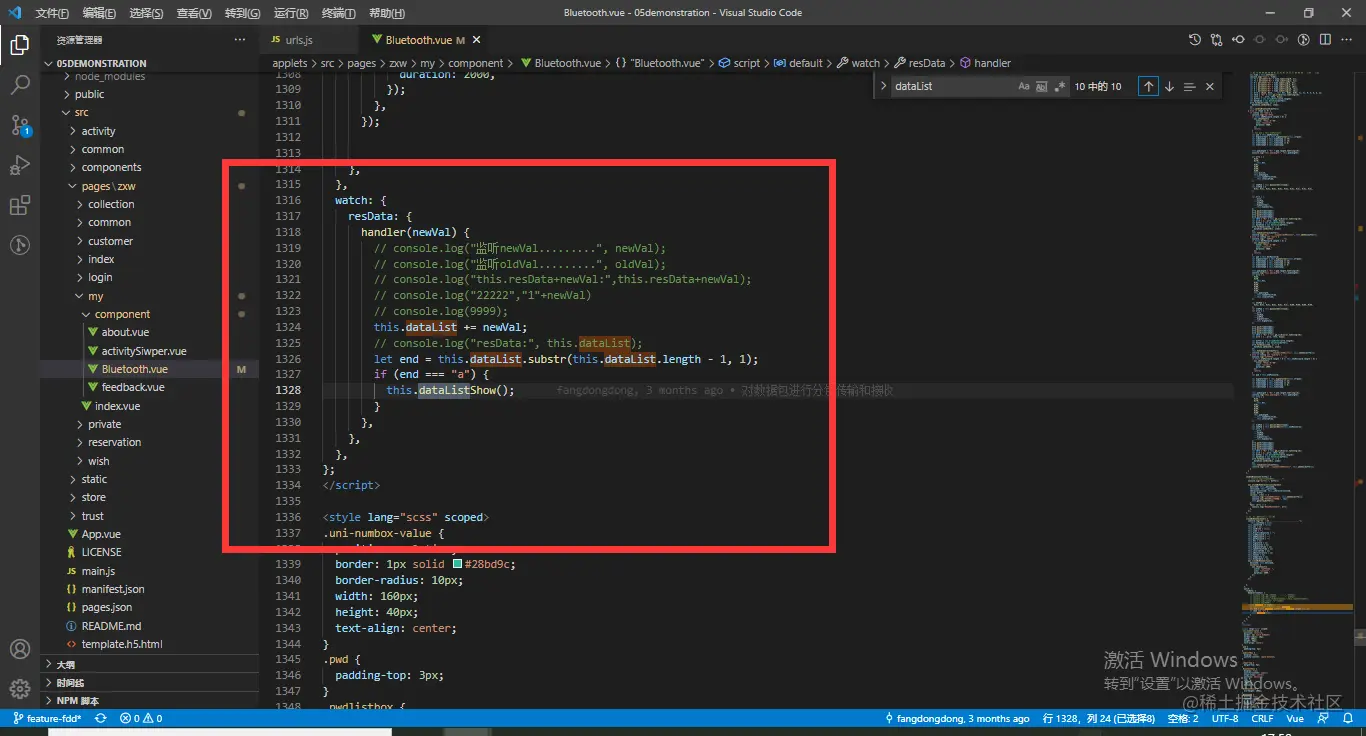Expand replace field in find widget

coord(883,87)
